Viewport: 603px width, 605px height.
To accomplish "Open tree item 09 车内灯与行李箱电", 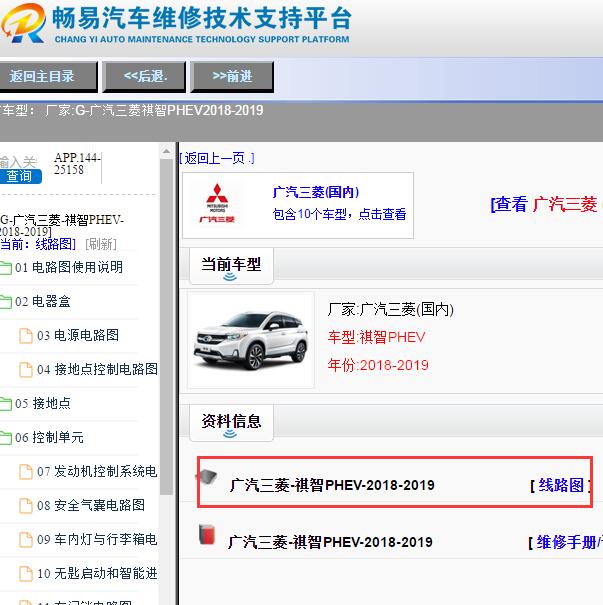I will point(97,539).
